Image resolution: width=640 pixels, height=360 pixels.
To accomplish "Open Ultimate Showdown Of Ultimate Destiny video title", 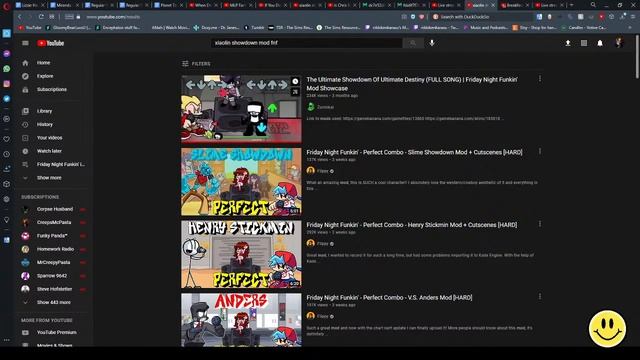I will click(412, 84).
